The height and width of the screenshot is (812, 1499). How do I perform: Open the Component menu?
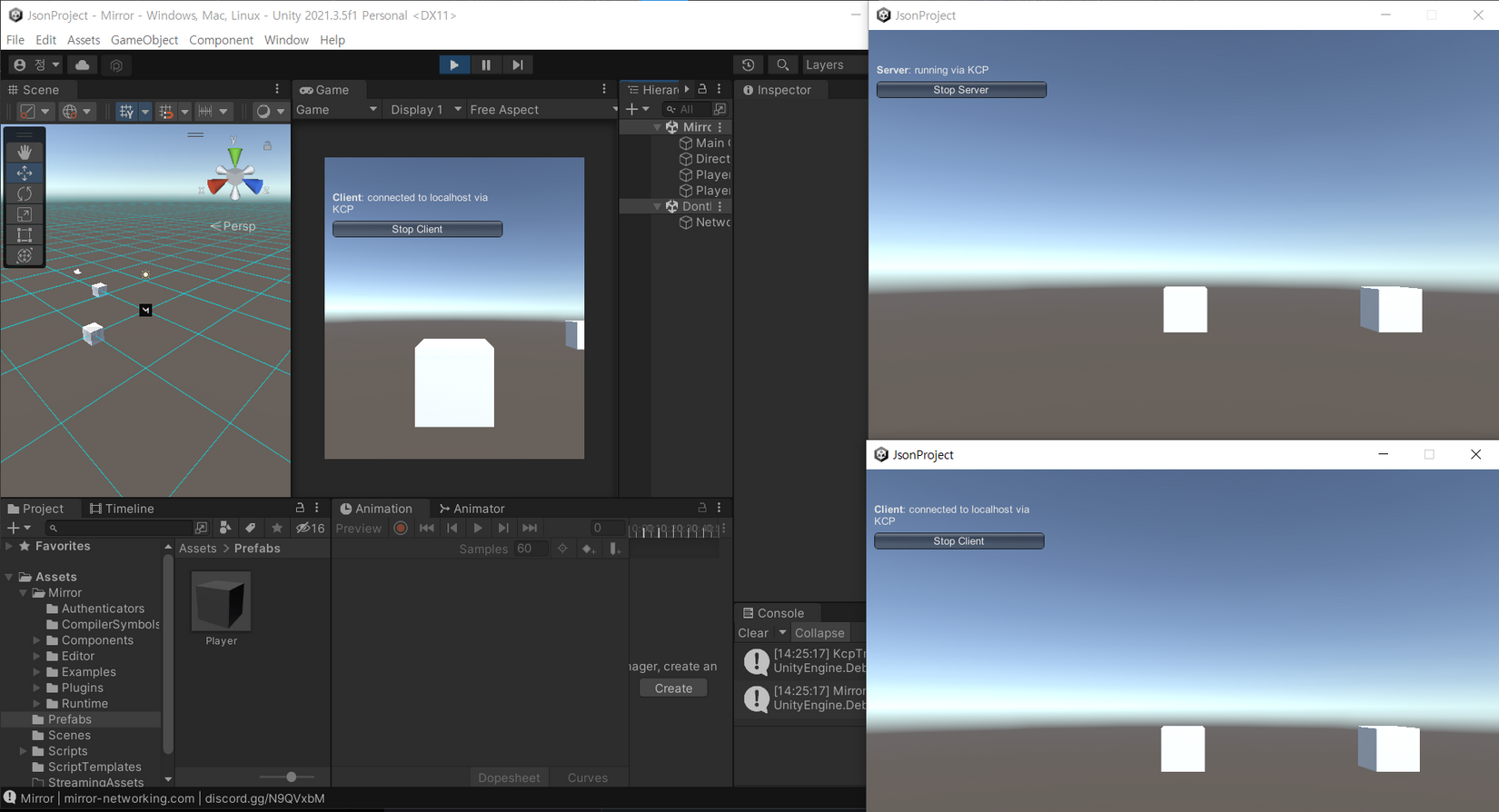[221, 40]
